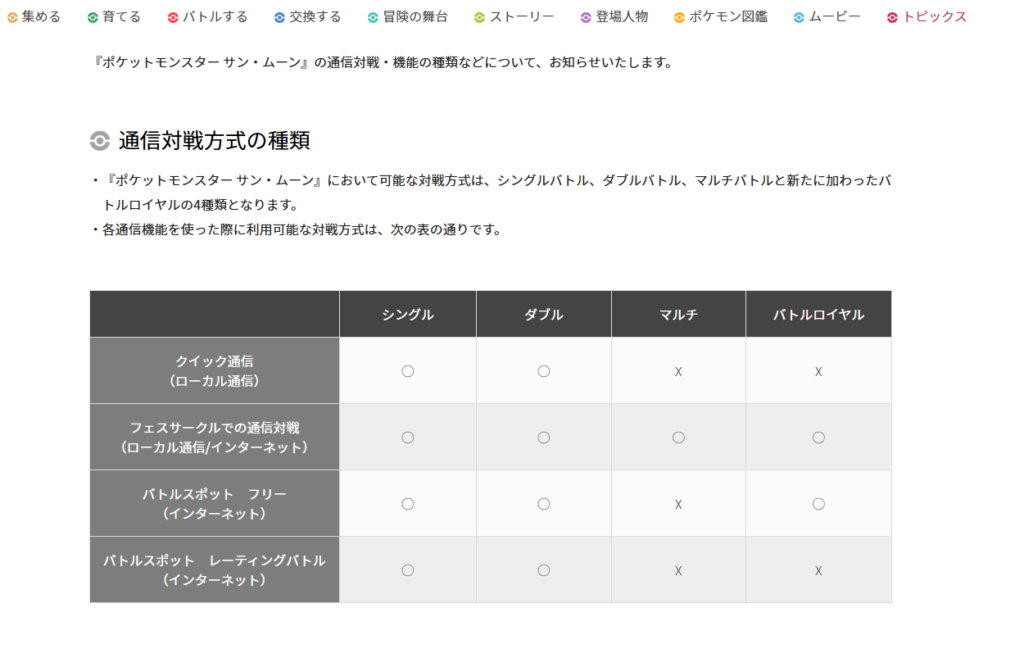
Task: Click the クイック通信 (ローカル通信) row header
Action: 214,371
